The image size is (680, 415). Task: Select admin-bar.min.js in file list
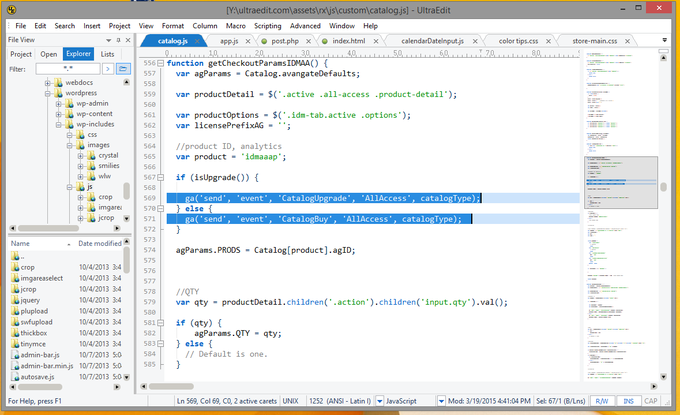pyautogui.click(x=47, y=366)
